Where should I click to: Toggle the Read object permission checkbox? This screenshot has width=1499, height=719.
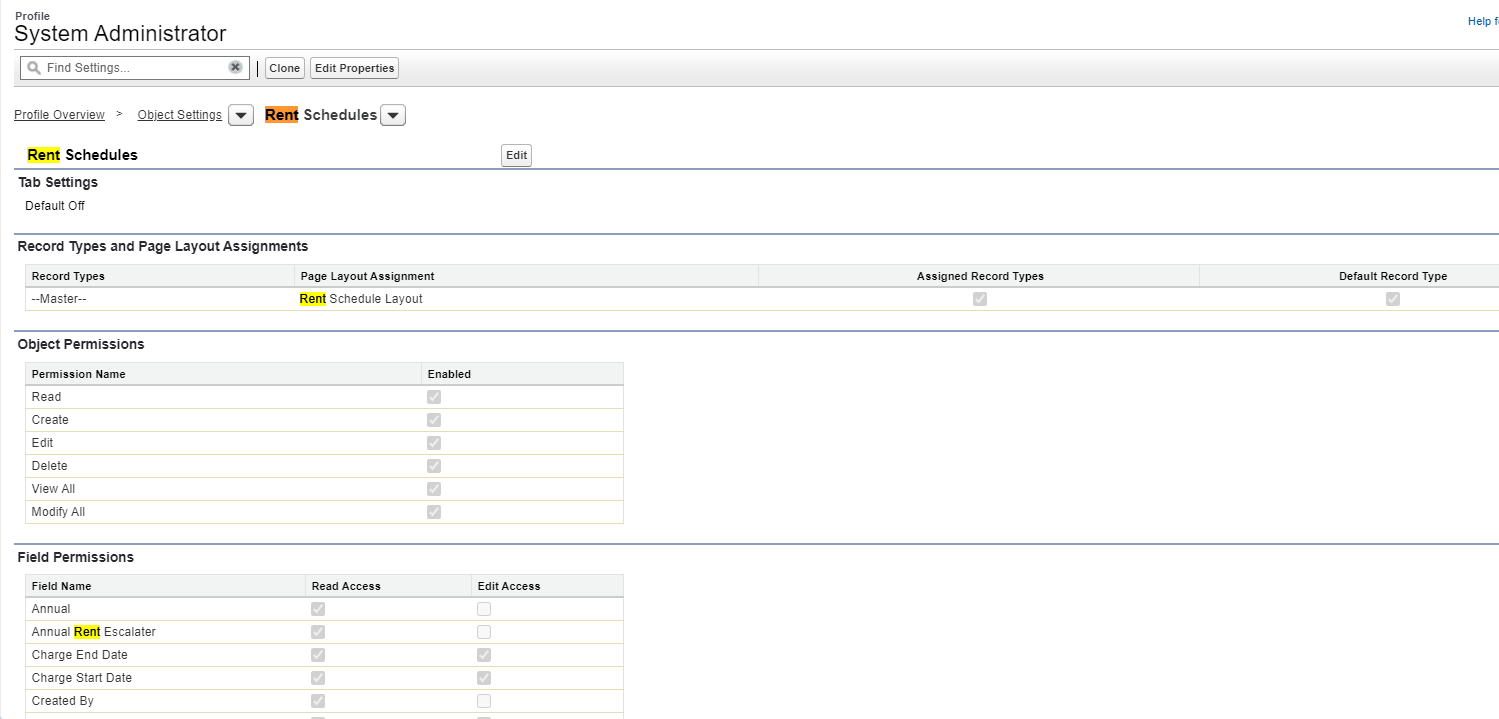point(434,397)
